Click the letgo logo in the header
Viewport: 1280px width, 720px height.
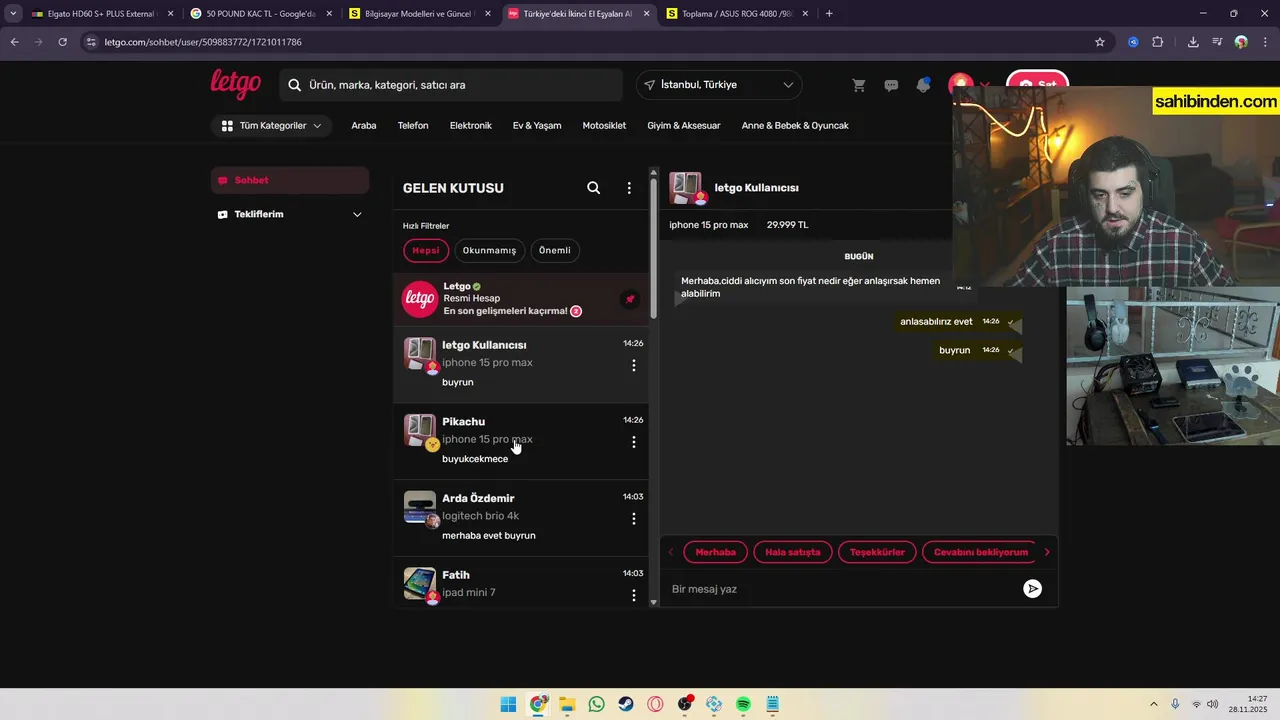[236, 84]
